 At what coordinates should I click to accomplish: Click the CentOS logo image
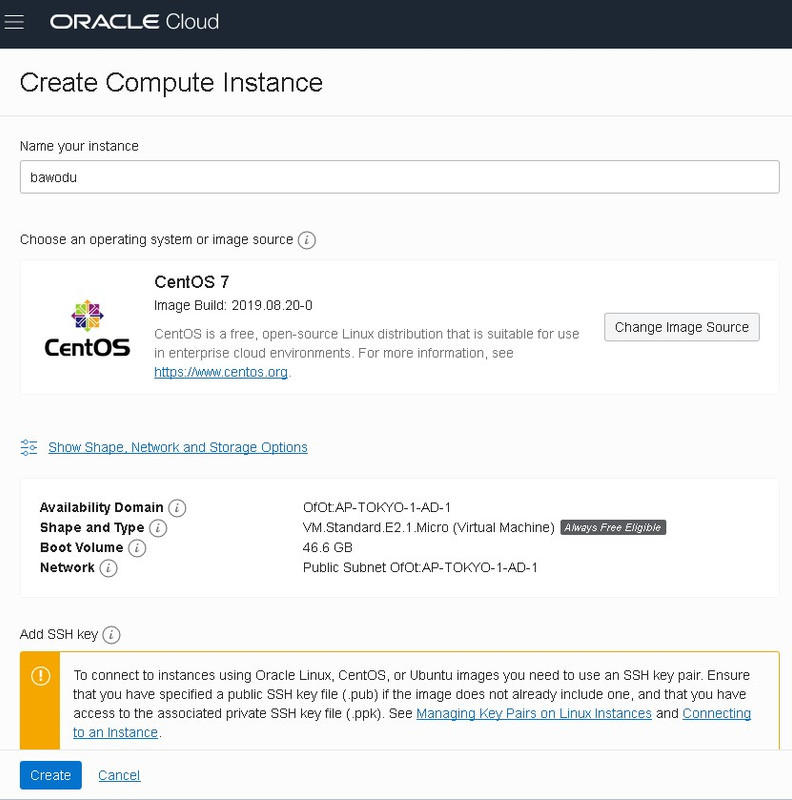pyautogui.click(x=87, y=328)
